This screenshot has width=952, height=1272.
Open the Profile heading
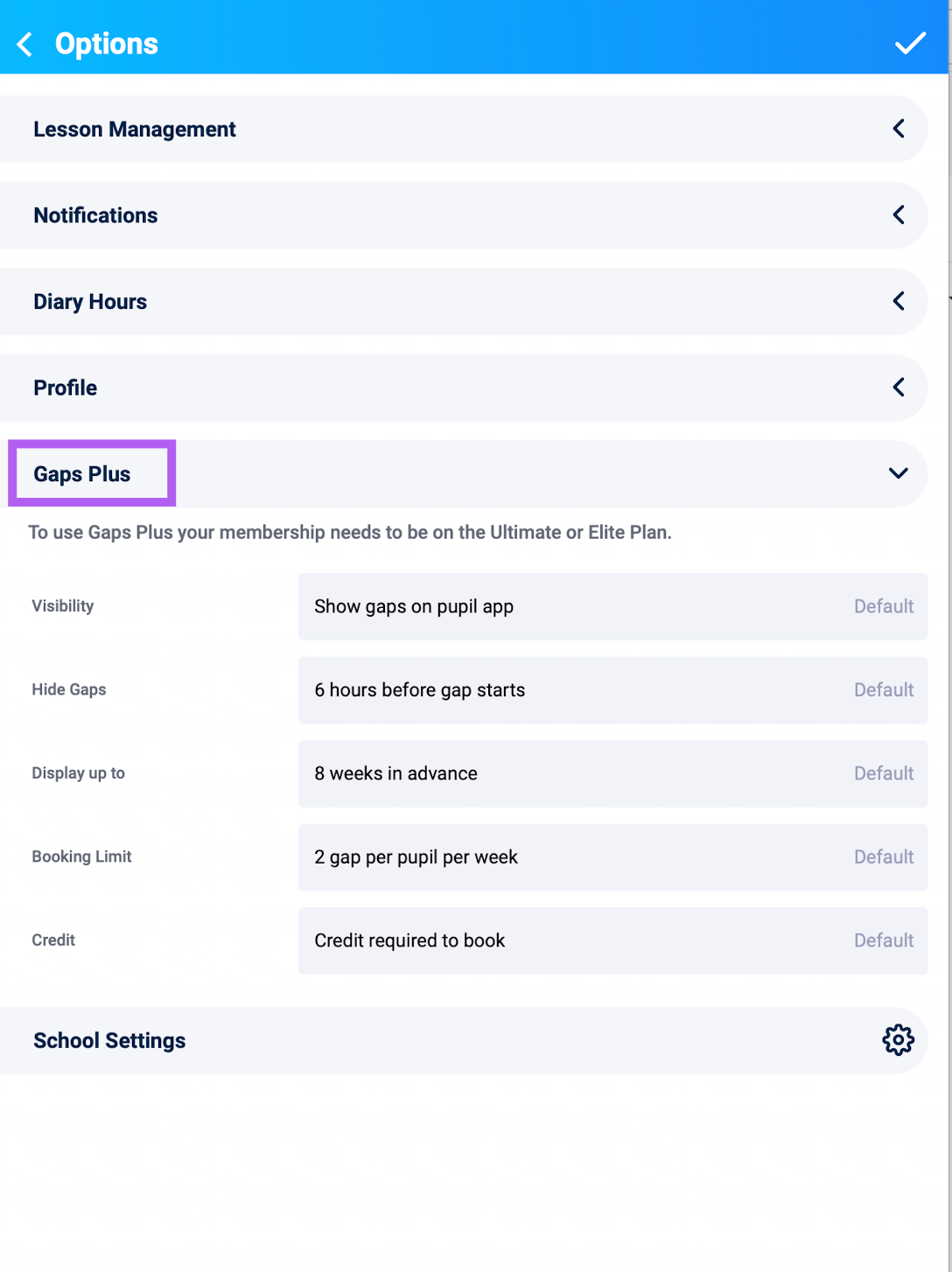tap(66, 388)
